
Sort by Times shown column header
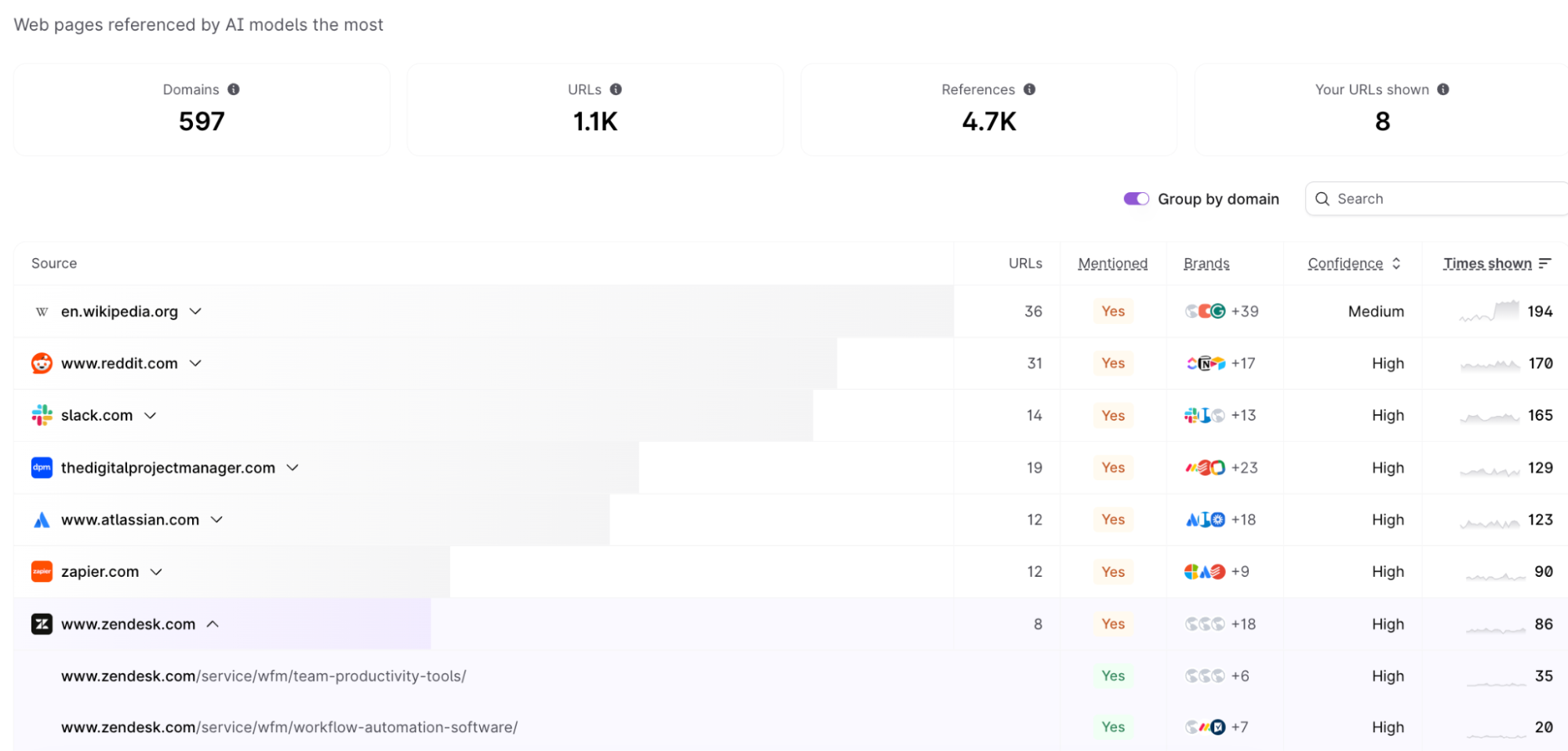click(1488, 264)
